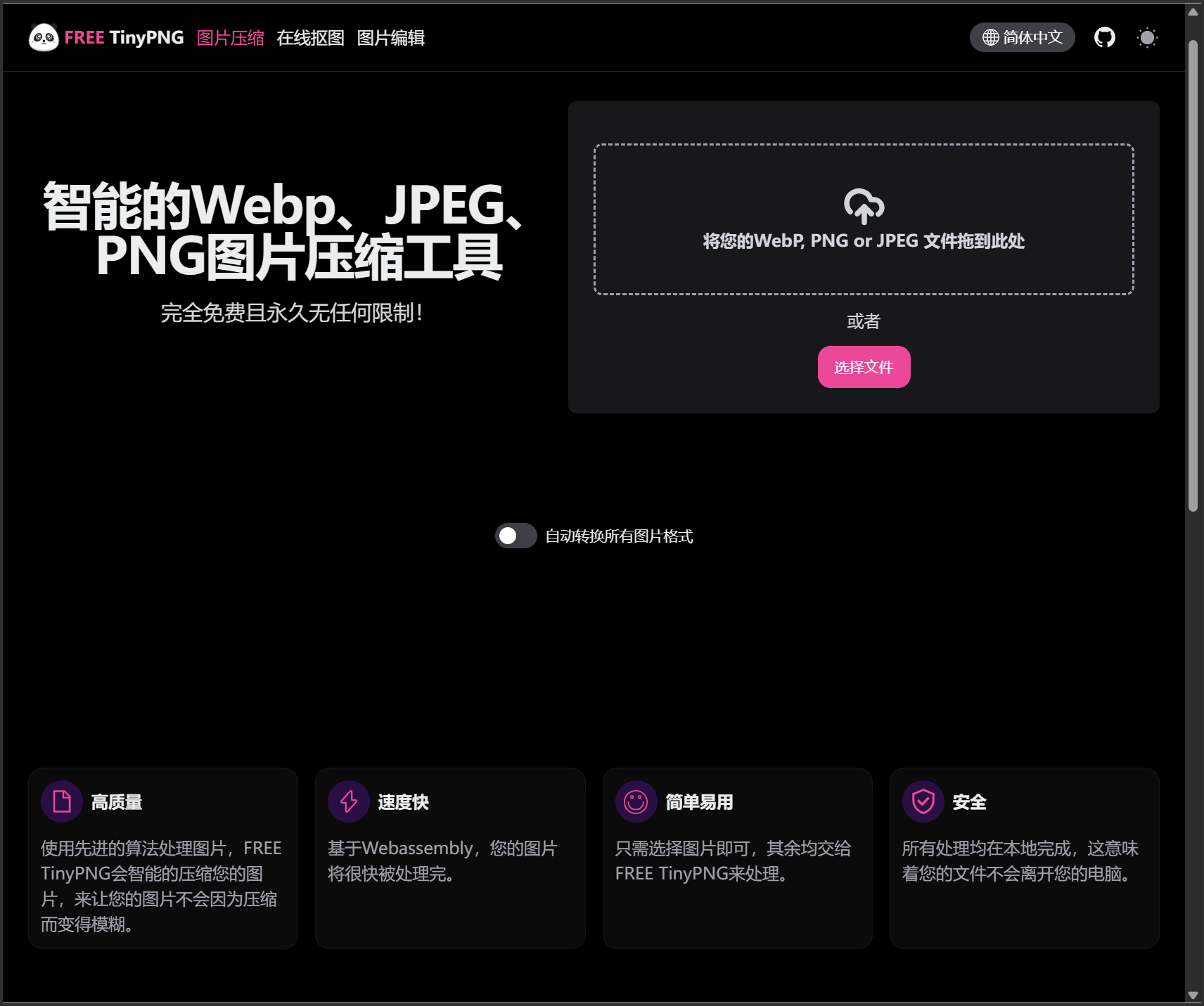Click the 高质量 card title
The image size is (1204, 1006).
pos(117,802)
